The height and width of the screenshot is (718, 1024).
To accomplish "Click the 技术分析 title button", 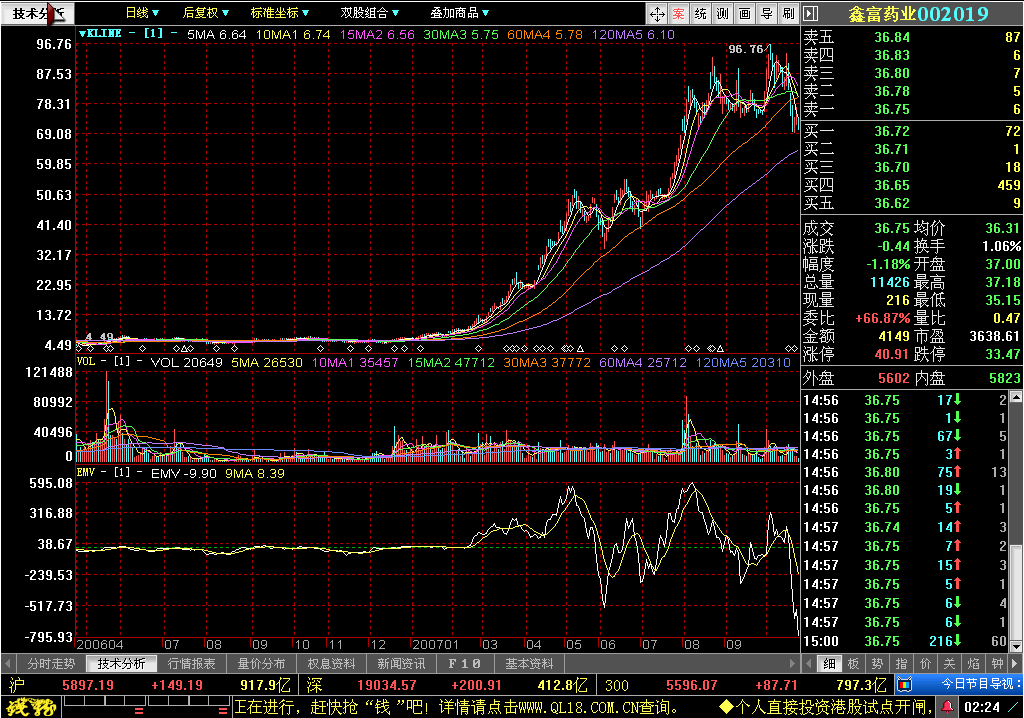I will [37, 13].
